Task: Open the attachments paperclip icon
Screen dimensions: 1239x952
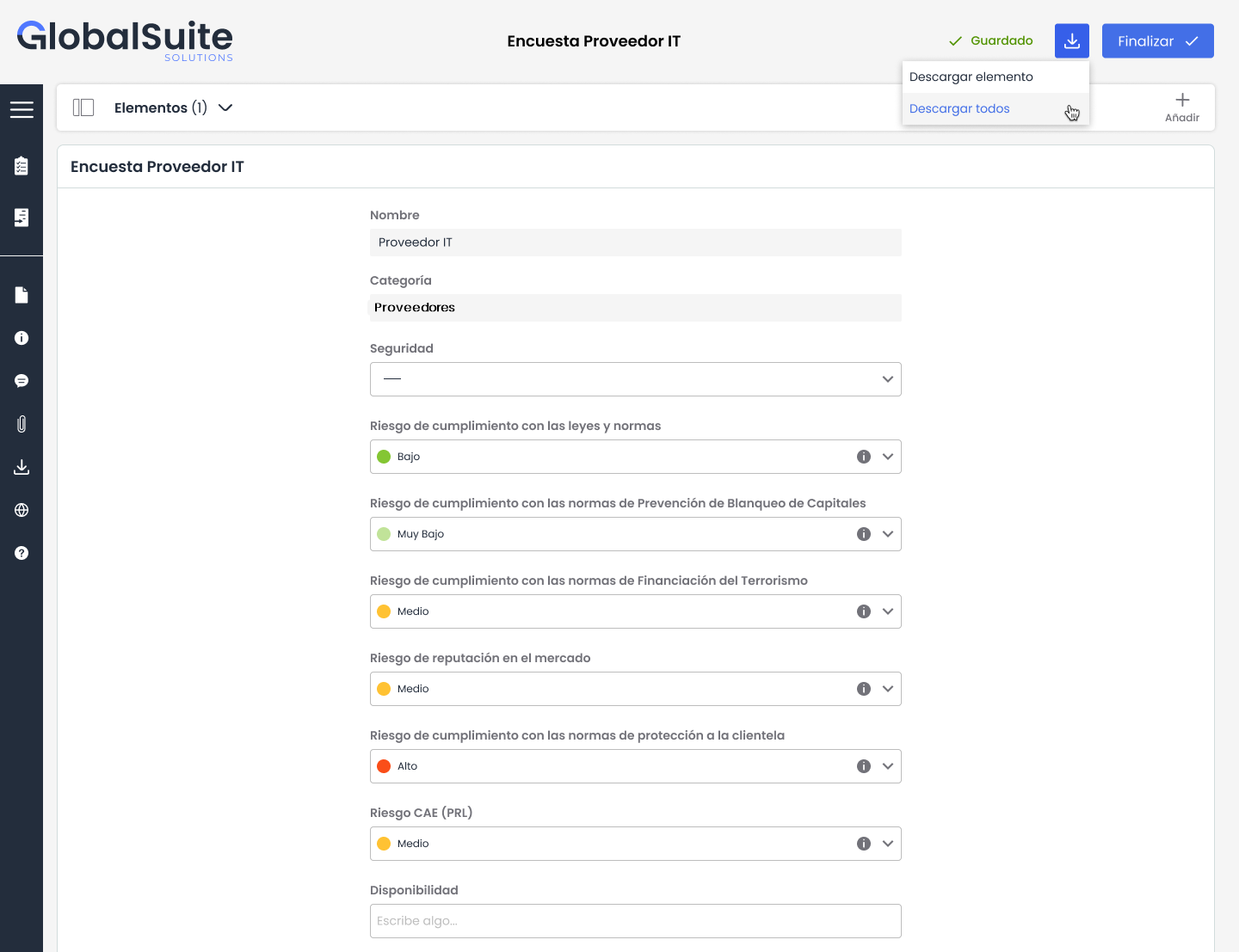Action: click(22, 424)
